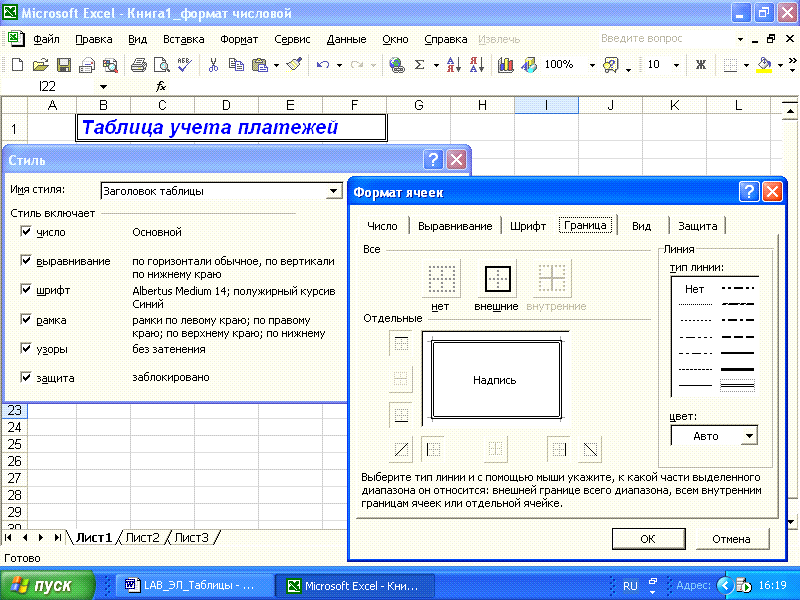Click the New workbook toolbar icon
Image resolution: width=800 pixels, height=600 pixels.
(x=17, y=65)
